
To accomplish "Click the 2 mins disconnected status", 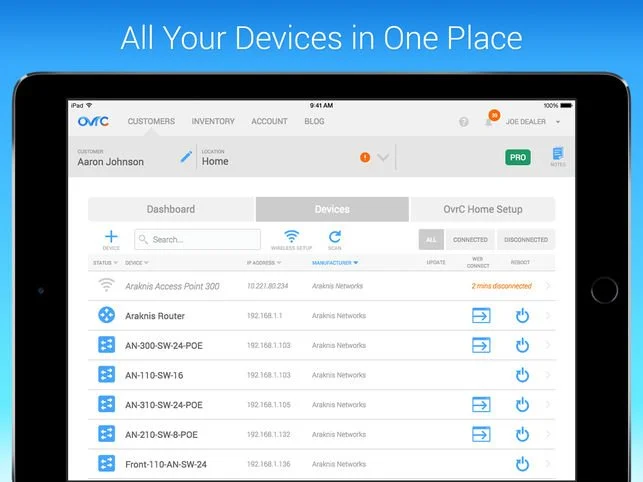I will (x=502, y=286).
